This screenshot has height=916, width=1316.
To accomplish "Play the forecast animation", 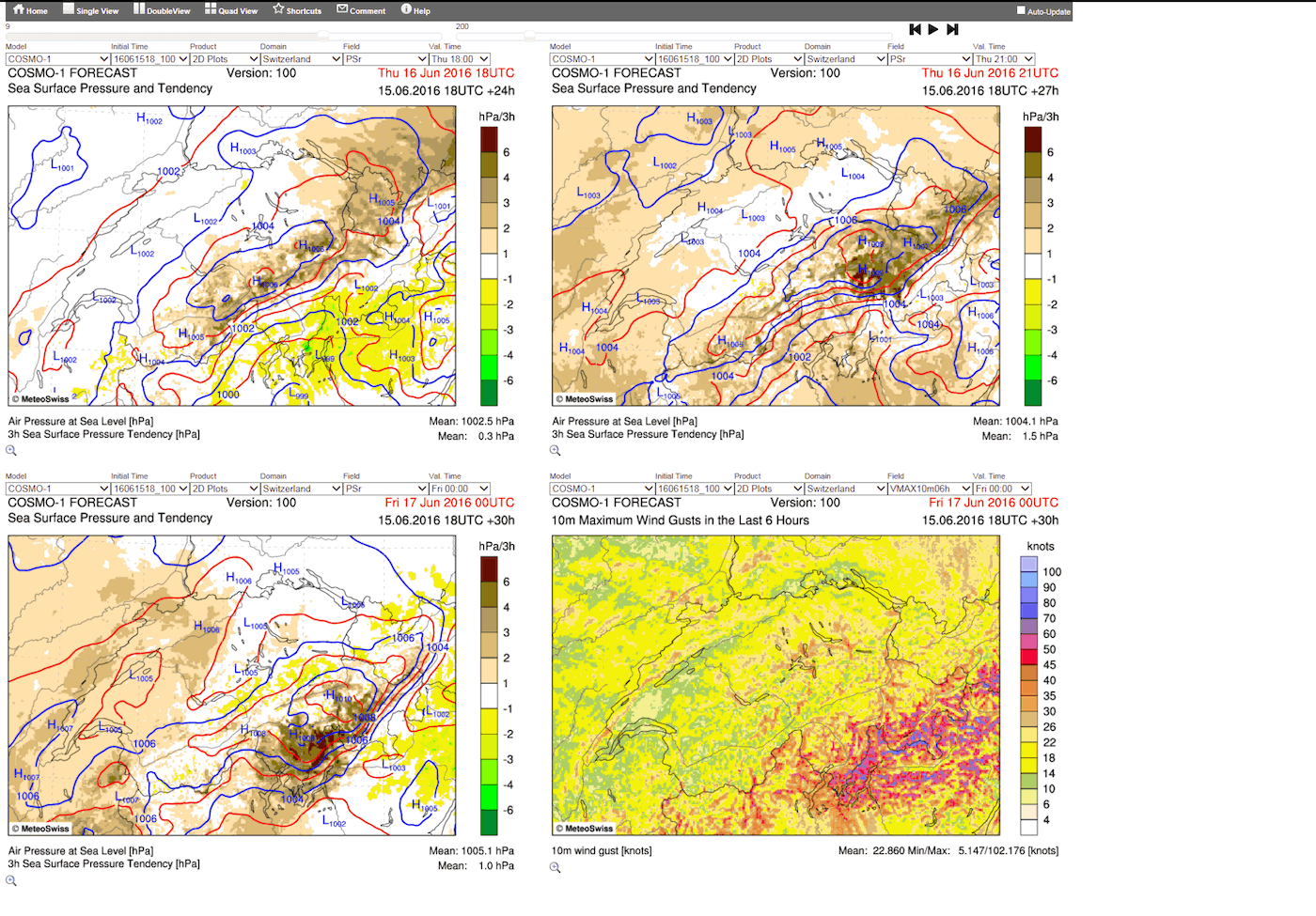I will pos(933,30).
